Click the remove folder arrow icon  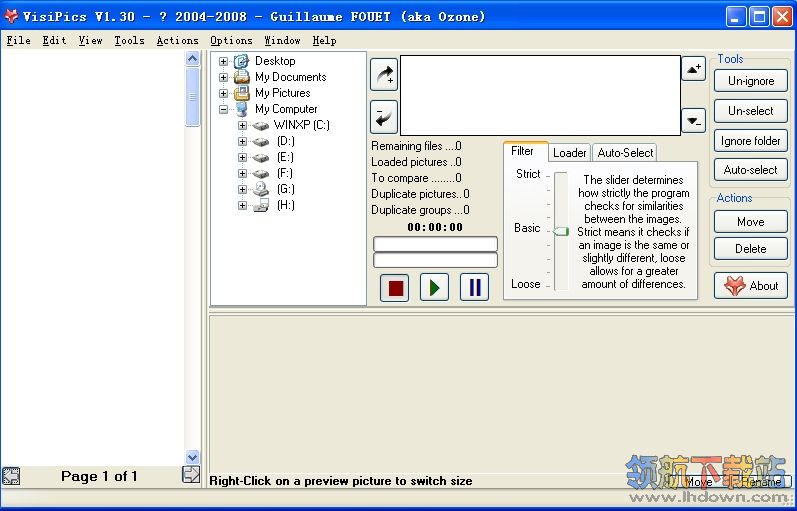click(x=384, y=117)
